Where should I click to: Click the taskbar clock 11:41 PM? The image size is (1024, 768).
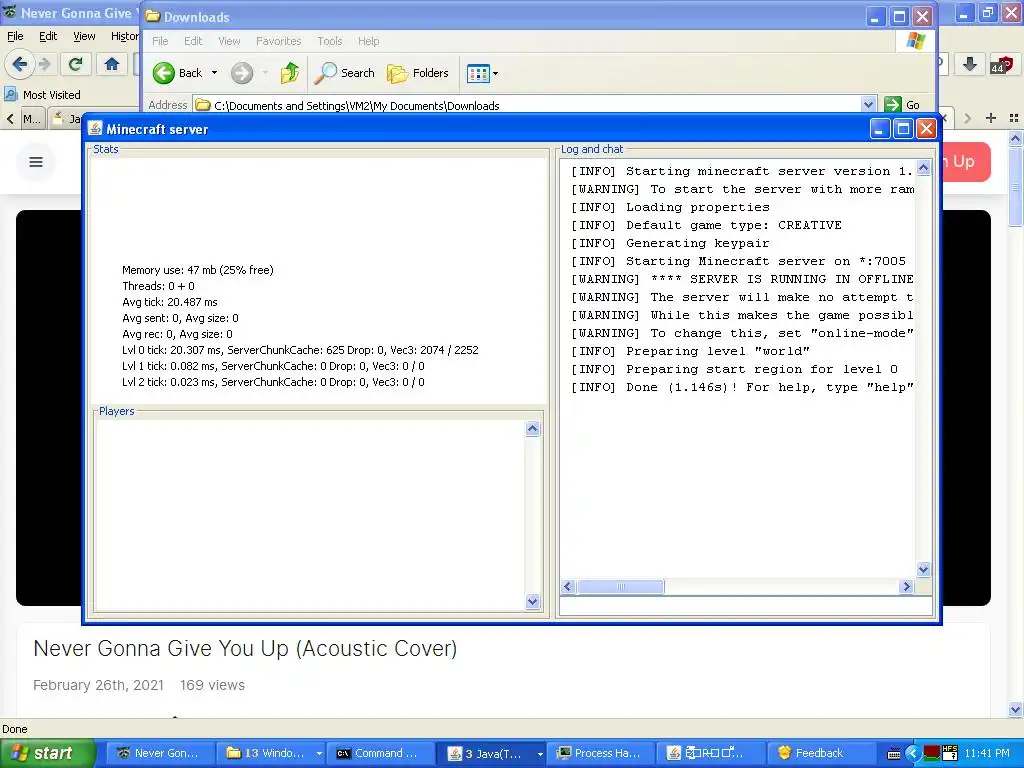click(x=987, y=754)
